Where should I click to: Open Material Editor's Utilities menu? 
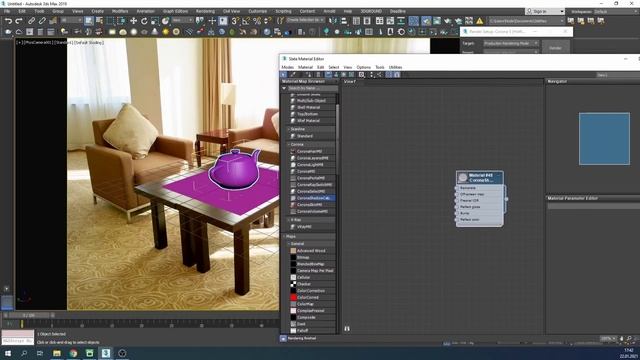point(395,67)
